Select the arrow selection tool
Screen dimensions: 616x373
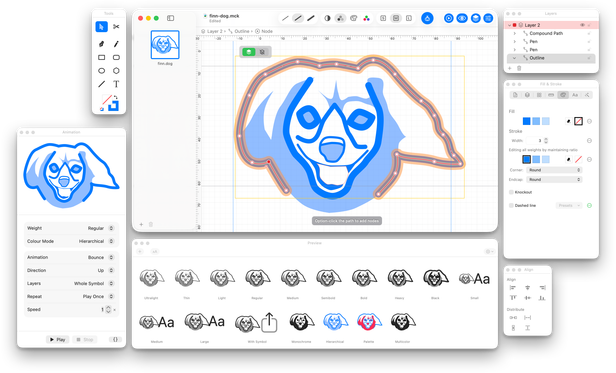(x=101, y=27)
